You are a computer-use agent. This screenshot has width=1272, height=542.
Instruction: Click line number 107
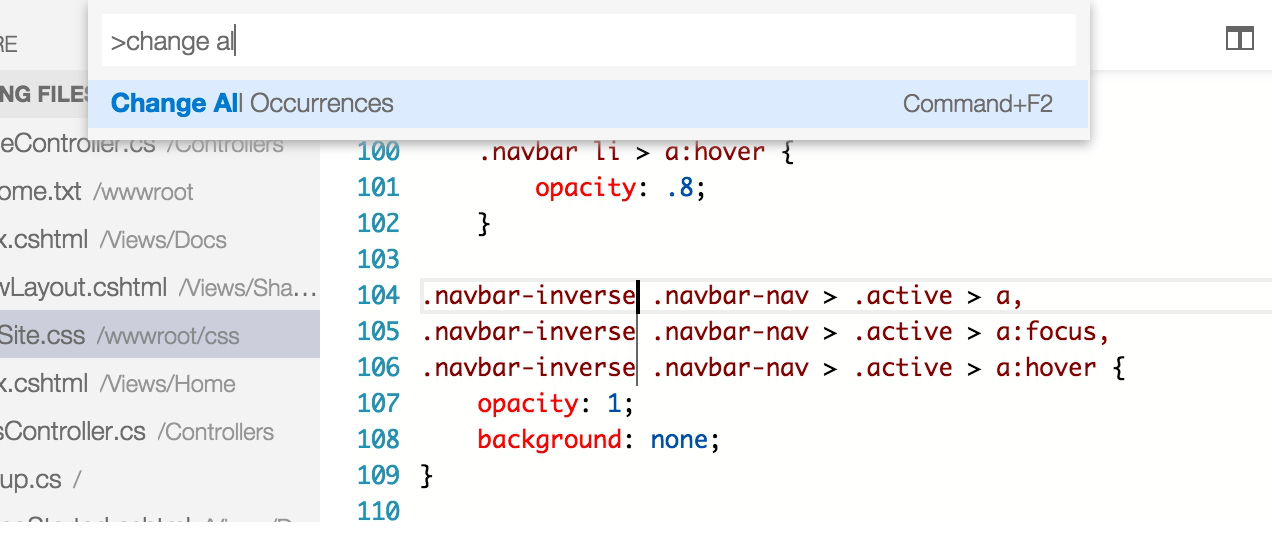tap(378, 404)
